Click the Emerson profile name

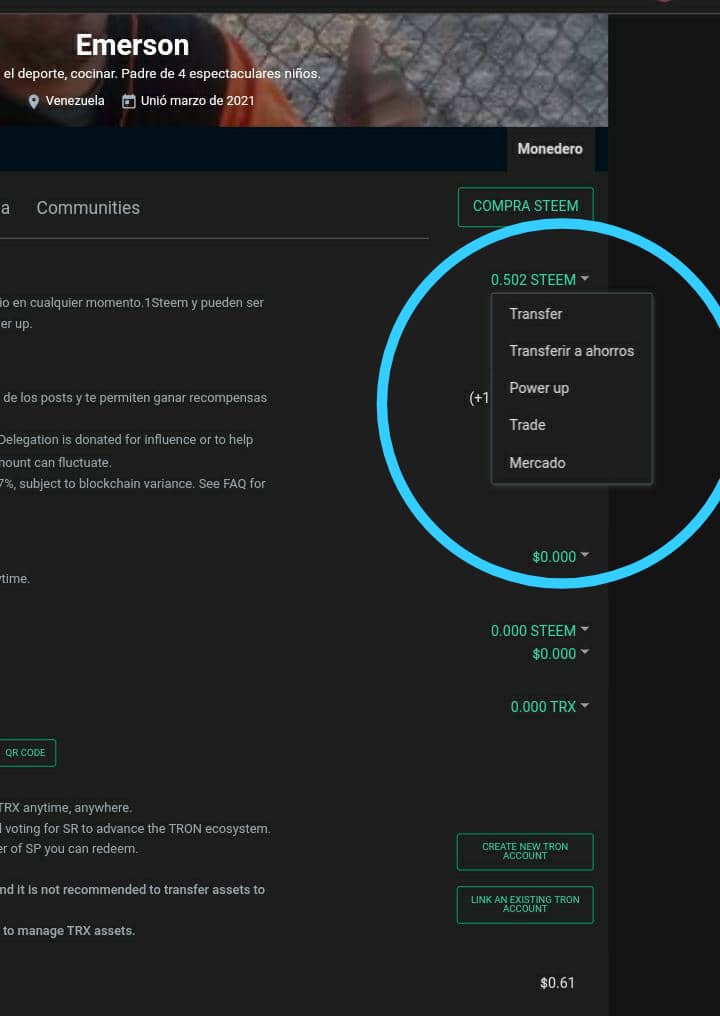[132, 45]
